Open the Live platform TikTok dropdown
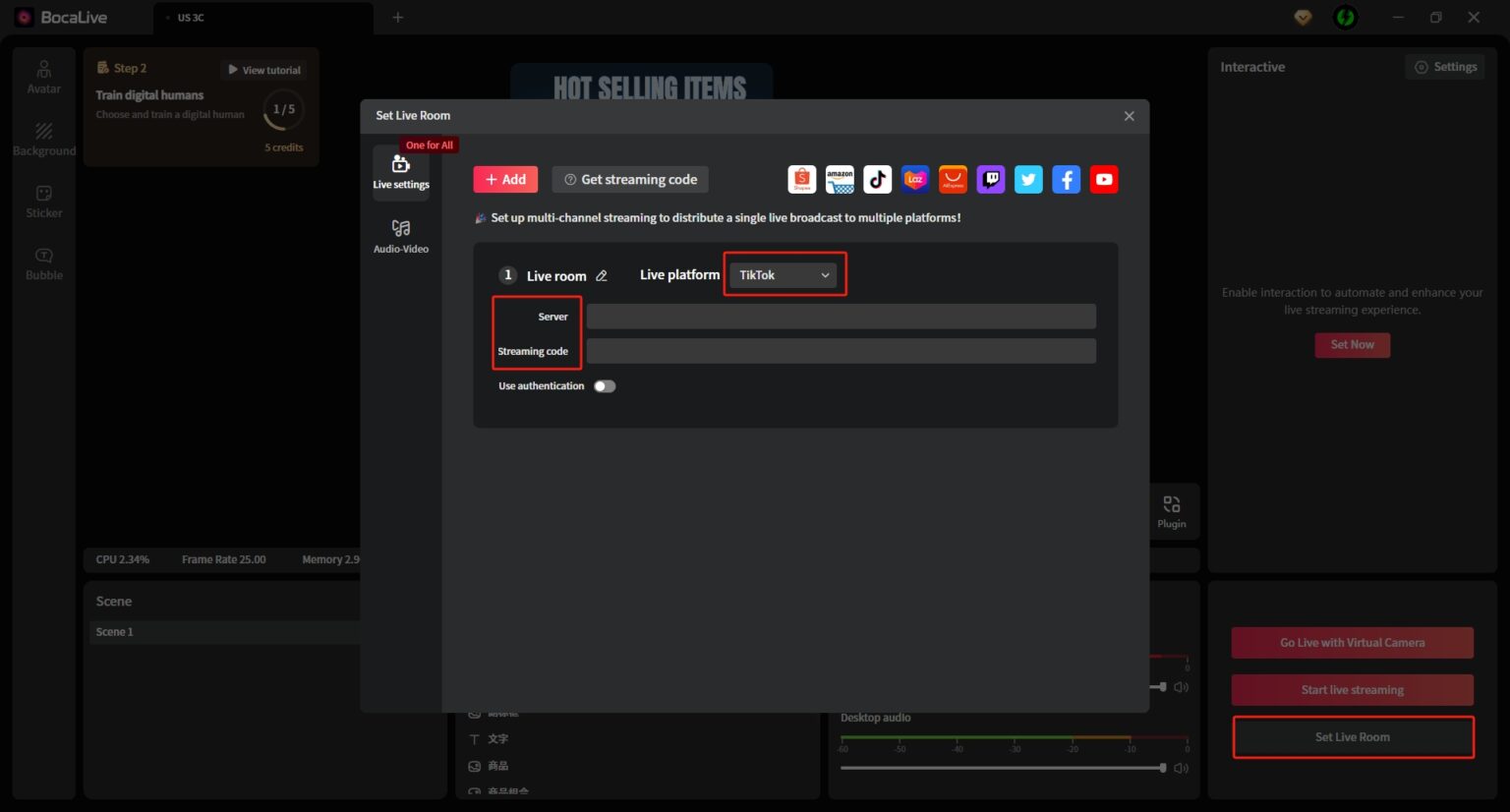This screenshot has height=812, width=1510. click(x=784, y=275)
